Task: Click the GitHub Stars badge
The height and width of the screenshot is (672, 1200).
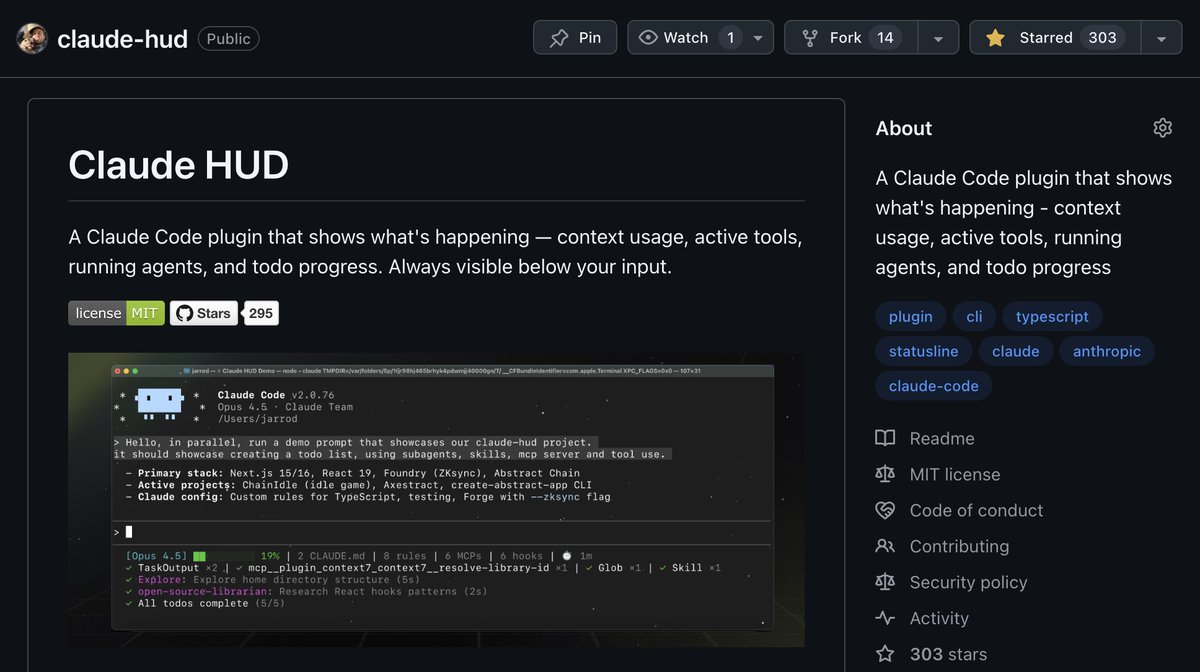Action: pos(205,313)
